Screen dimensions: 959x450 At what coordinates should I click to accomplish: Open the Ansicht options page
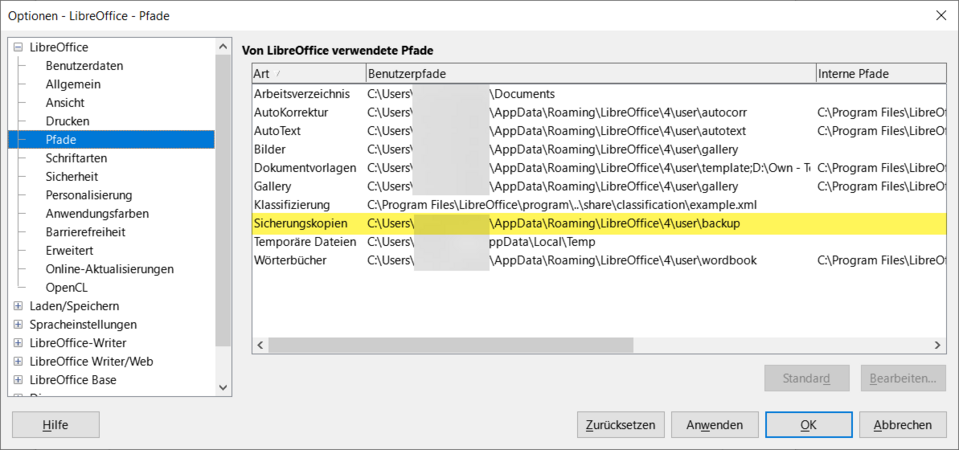[65, 103]
